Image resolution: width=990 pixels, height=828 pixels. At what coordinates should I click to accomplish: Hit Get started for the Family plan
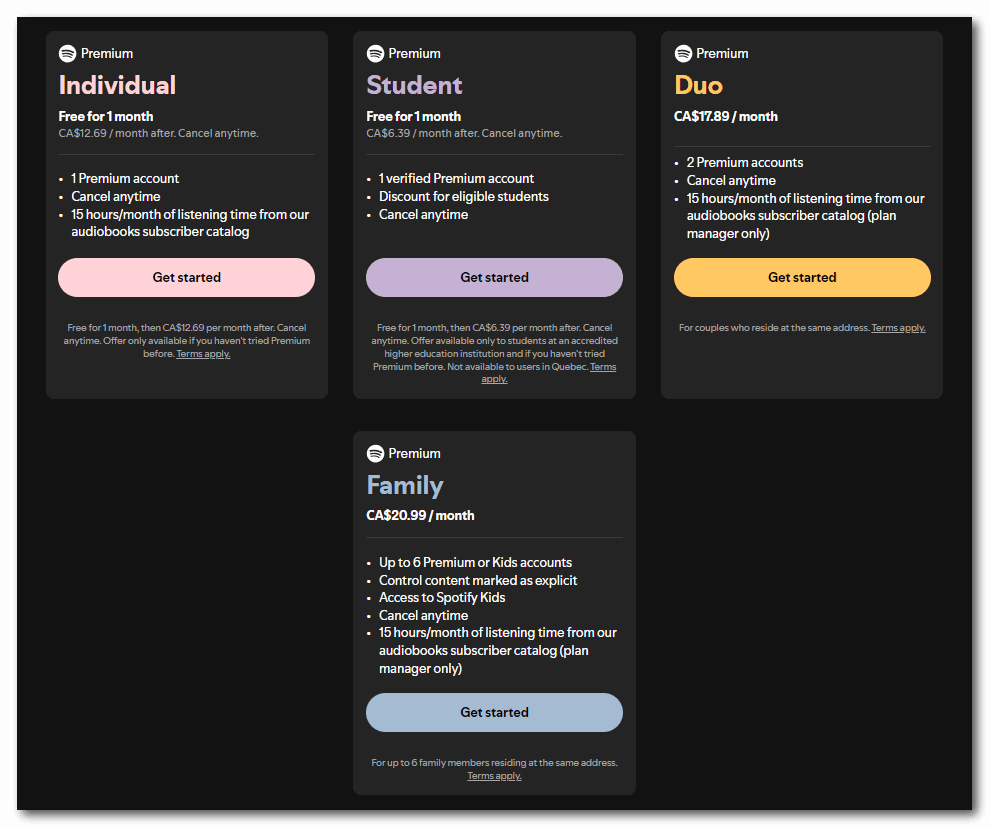point(494,713)
